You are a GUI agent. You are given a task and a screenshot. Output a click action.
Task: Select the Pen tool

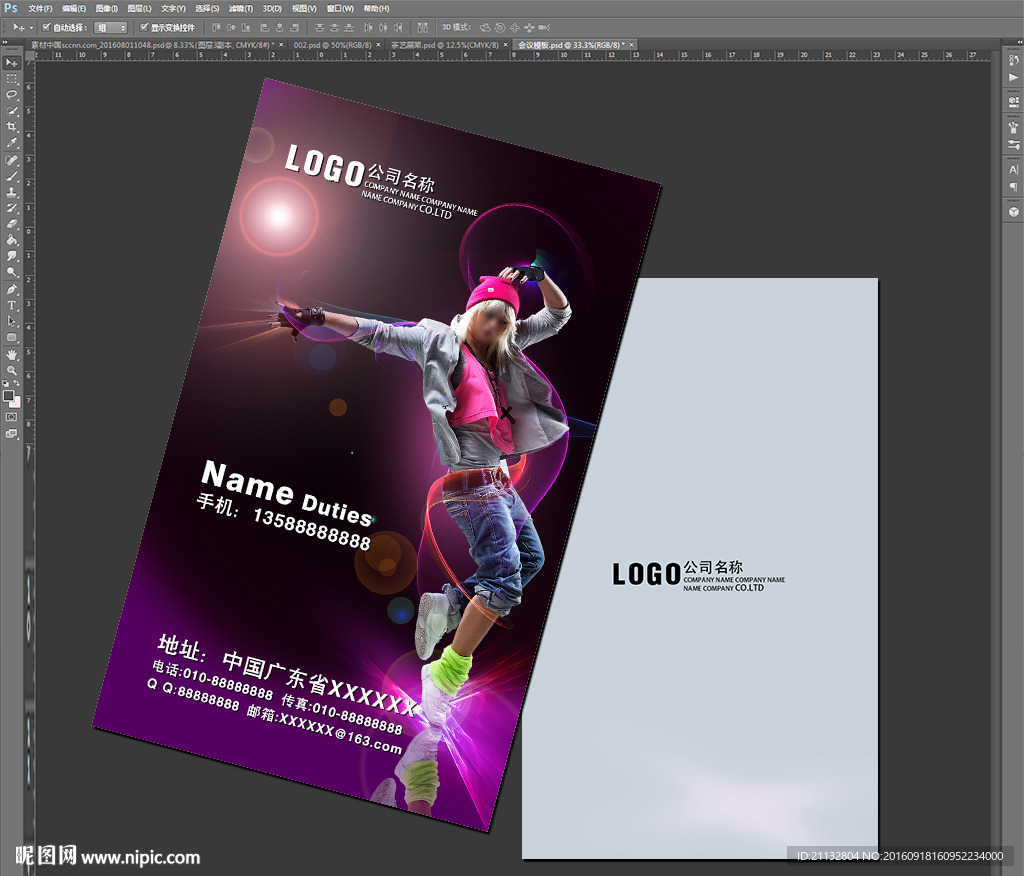coord(12,289)
